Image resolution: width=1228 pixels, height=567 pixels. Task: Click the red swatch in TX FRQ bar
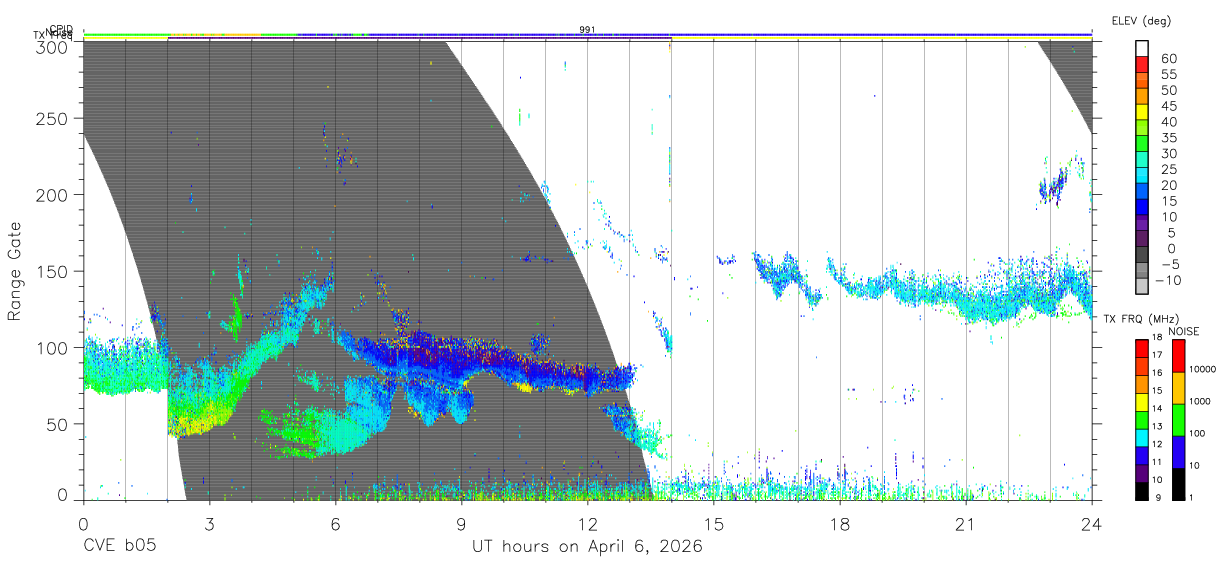[1142, 348]
